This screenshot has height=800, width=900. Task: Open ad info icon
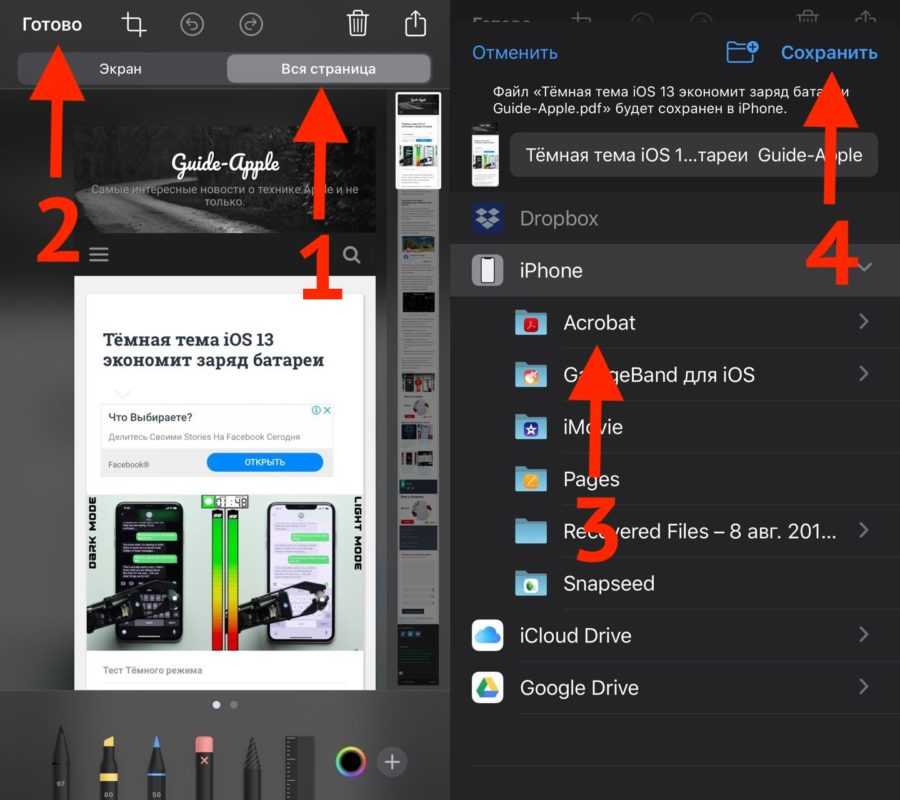[316, 410]
